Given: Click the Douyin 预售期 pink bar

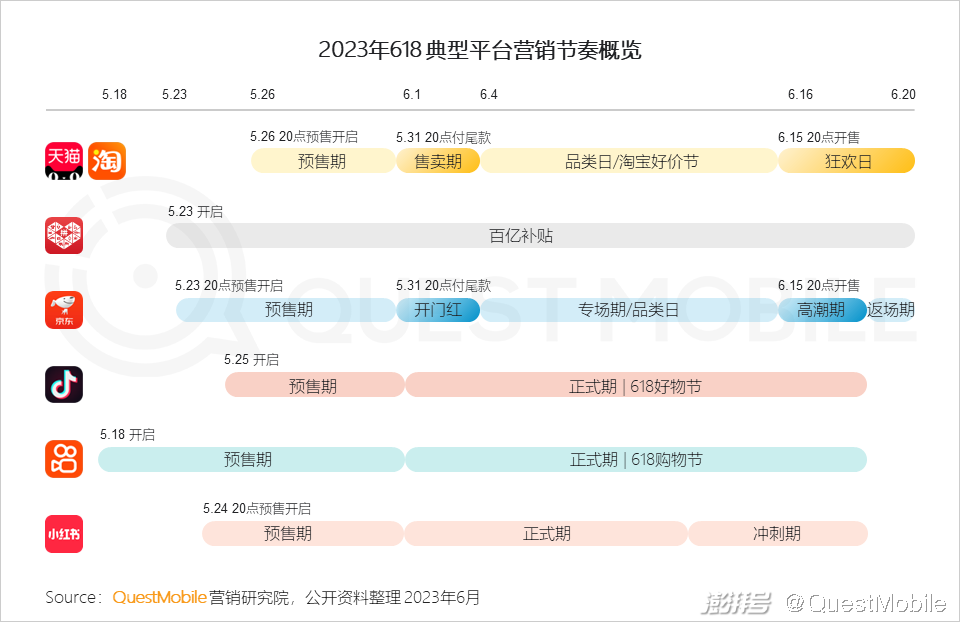Looking at the screenshot, I should coord(315,385).
